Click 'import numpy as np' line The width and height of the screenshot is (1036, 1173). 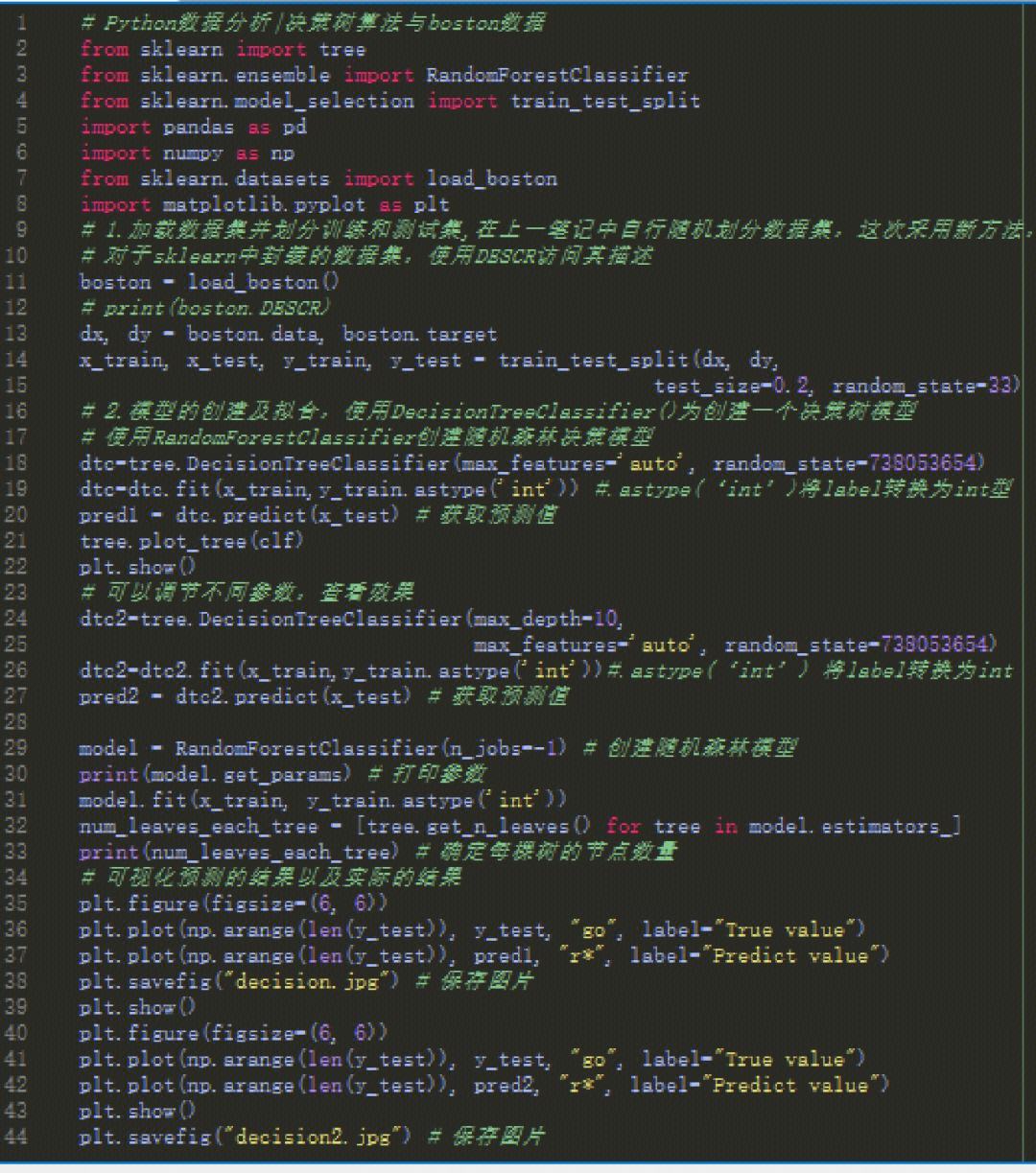point(187,152)
